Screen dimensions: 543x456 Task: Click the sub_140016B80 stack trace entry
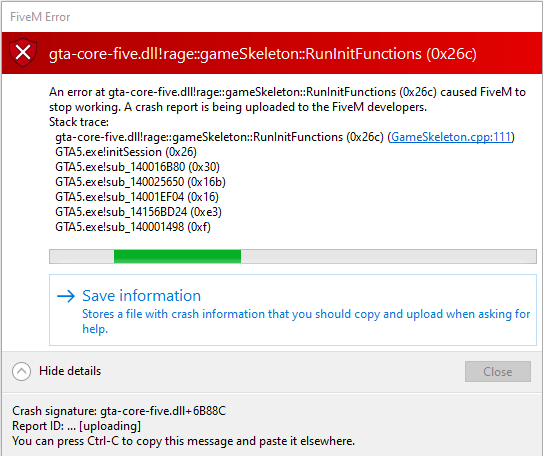(137, 167)
